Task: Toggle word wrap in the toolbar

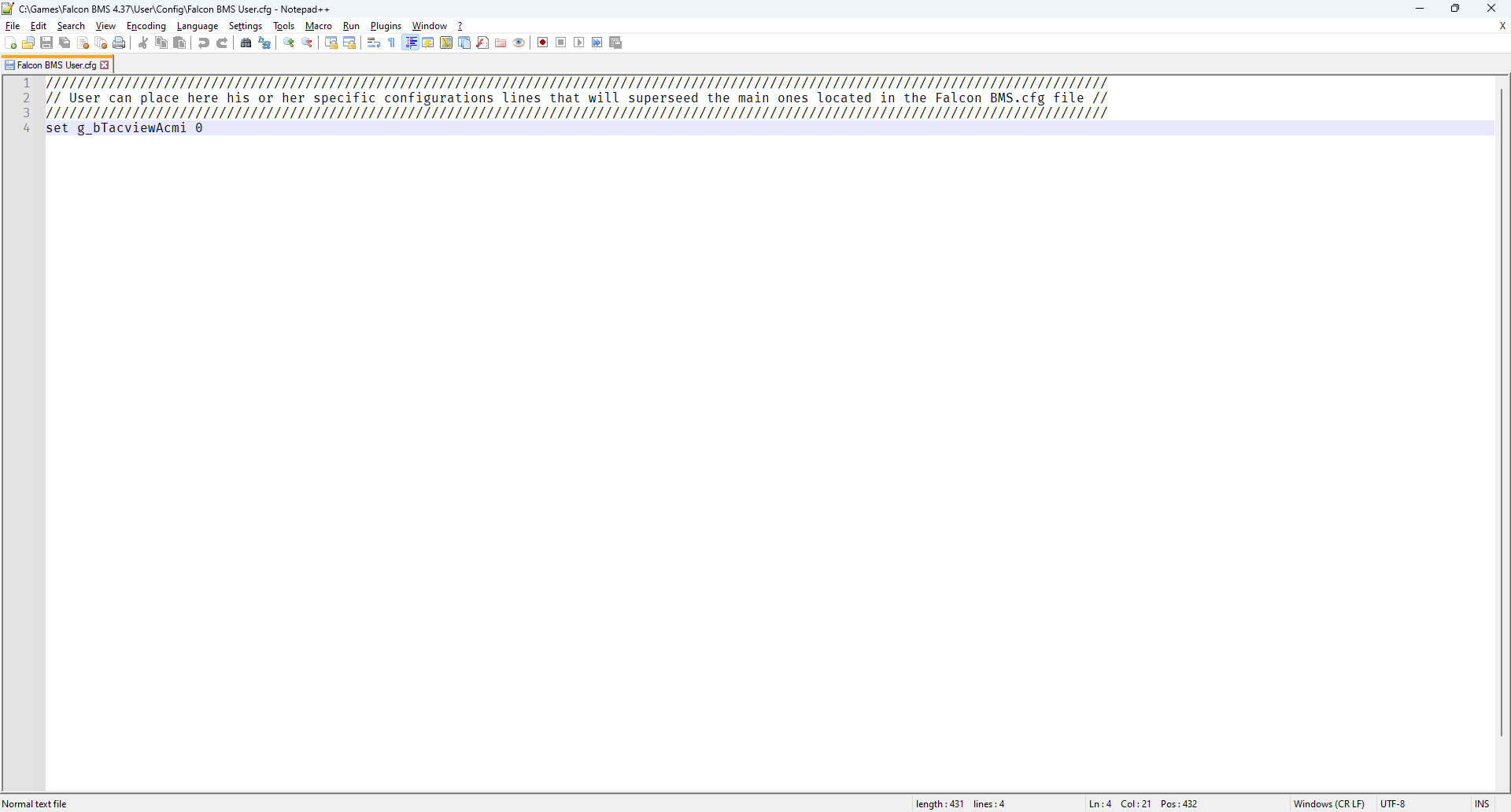Action: (x=374, y=43)
